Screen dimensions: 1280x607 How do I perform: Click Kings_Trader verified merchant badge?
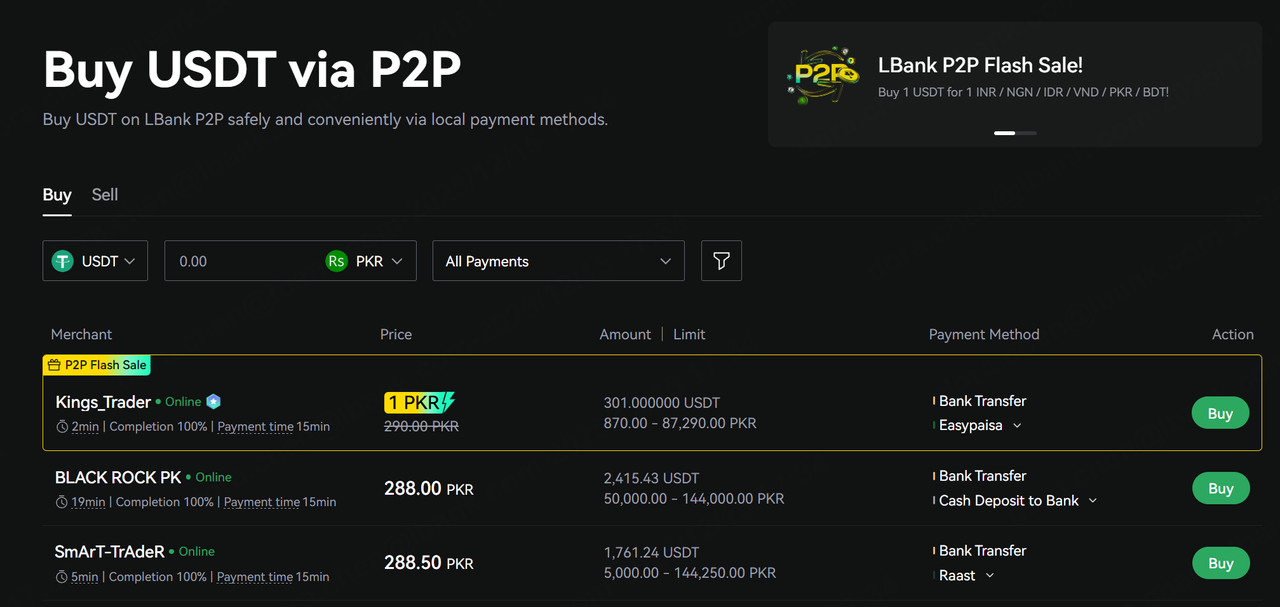213,402
